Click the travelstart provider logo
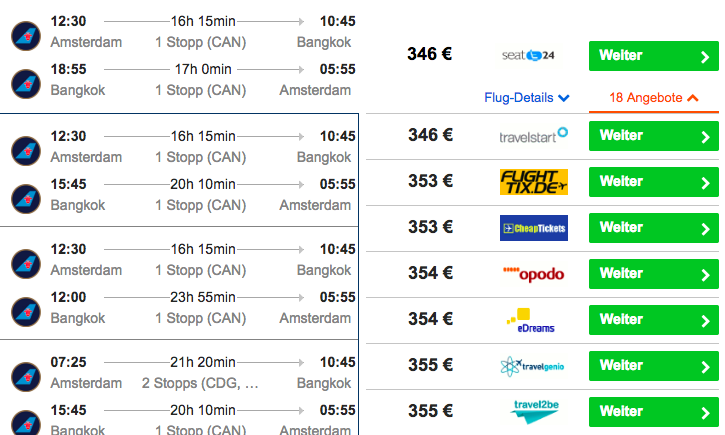 534,135
